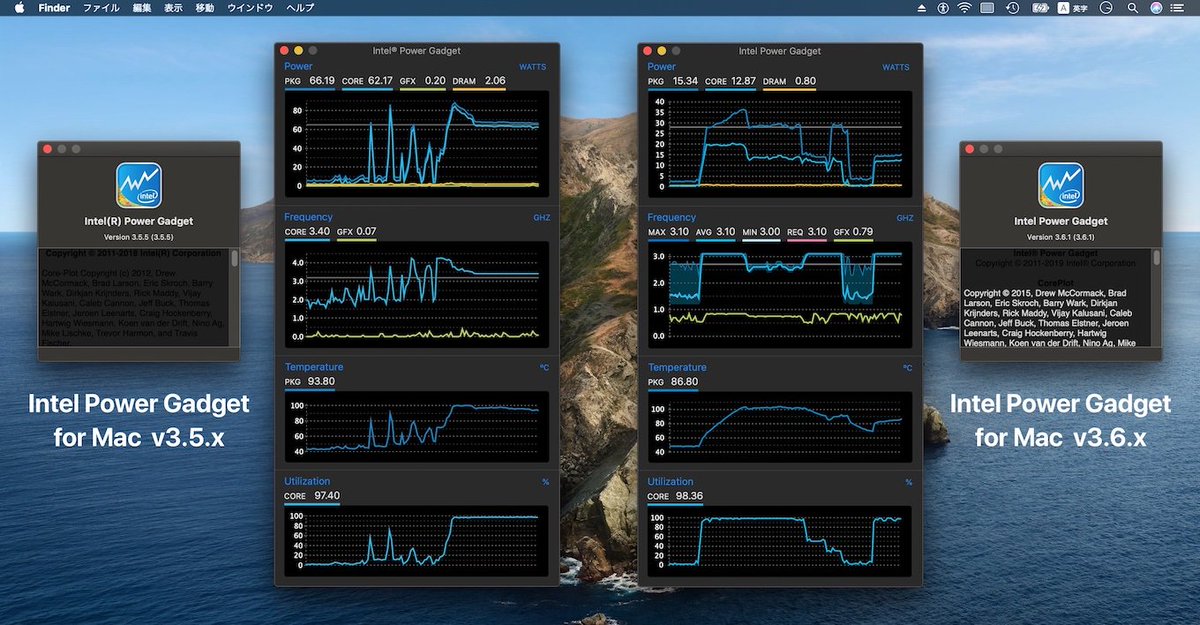This screenshot has height=625, width=1200.
Task: Open the Finder menu
Action: [x=54, y=8]
